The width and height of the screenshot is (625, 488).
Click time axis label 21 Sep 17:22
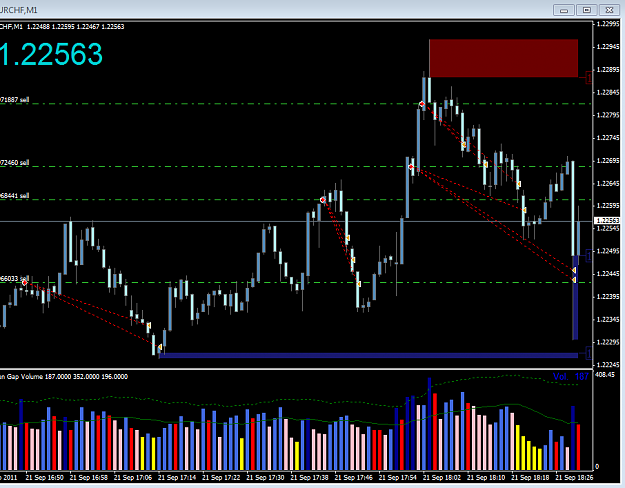point(221,477)
